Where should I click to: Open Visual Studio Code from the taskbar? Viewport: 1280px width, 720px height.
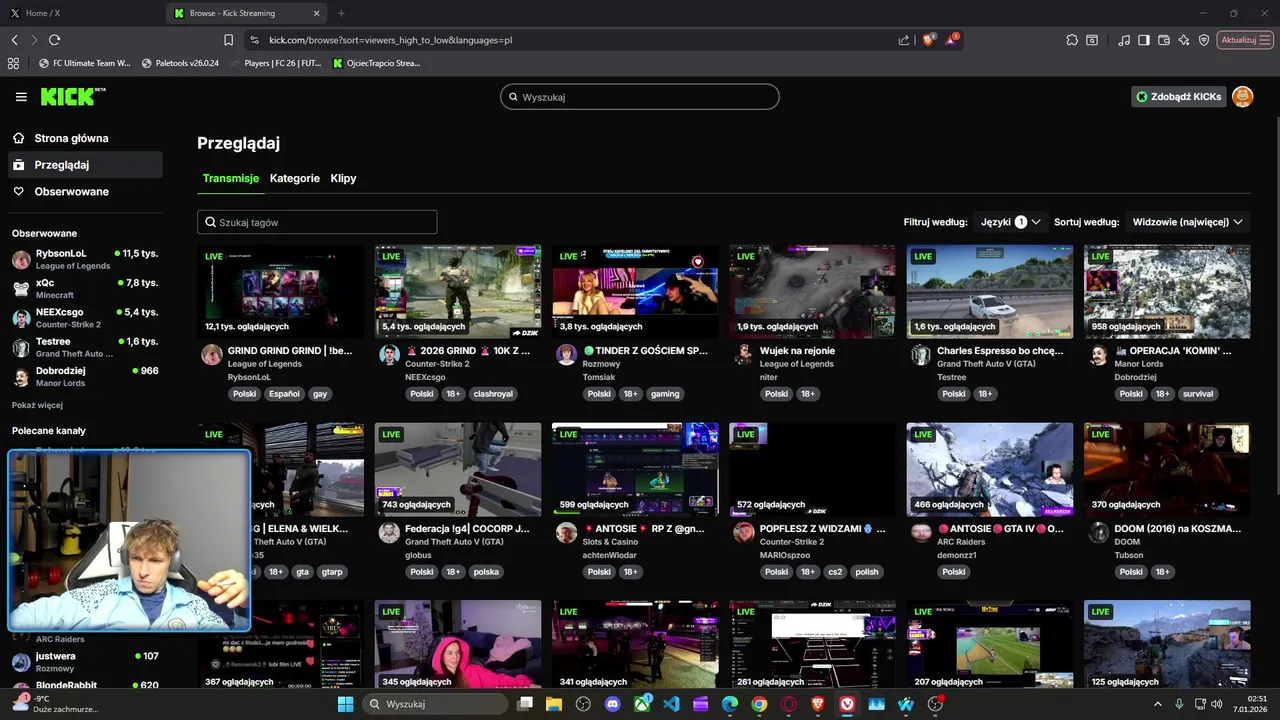click(671, 704)
